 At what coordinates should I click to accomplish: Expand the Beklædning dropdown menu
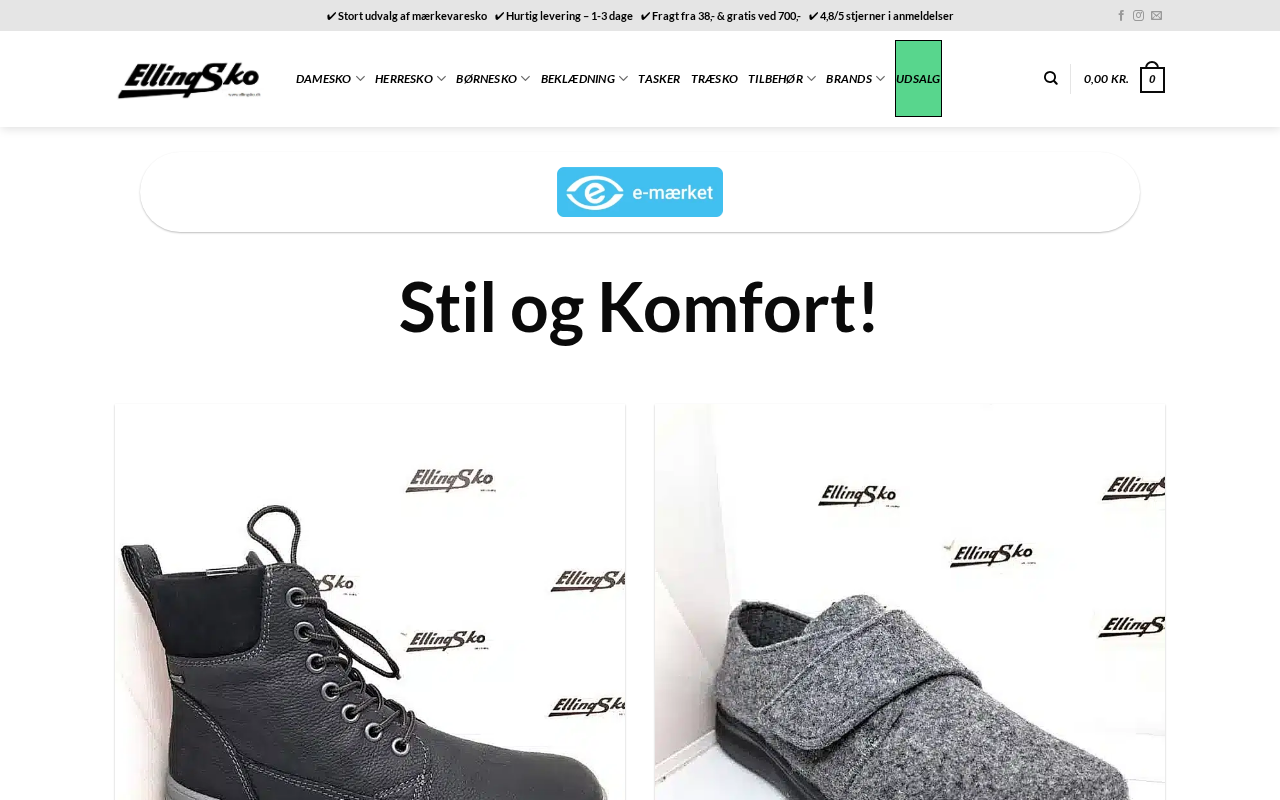point(584,79)
